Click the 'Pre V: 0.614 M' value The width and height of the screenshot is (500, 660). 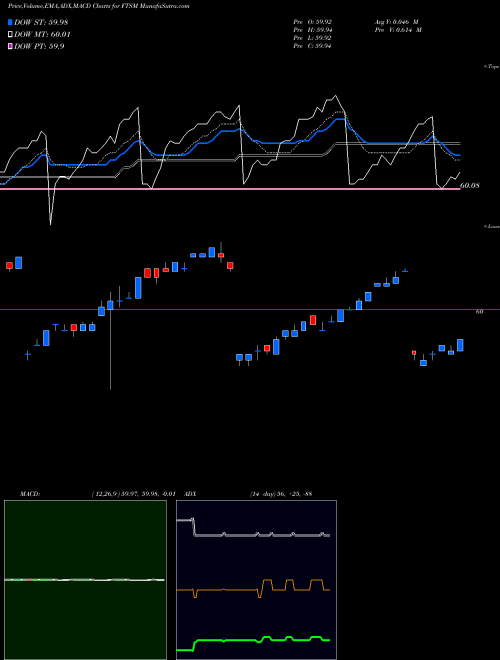click(399, 30)
